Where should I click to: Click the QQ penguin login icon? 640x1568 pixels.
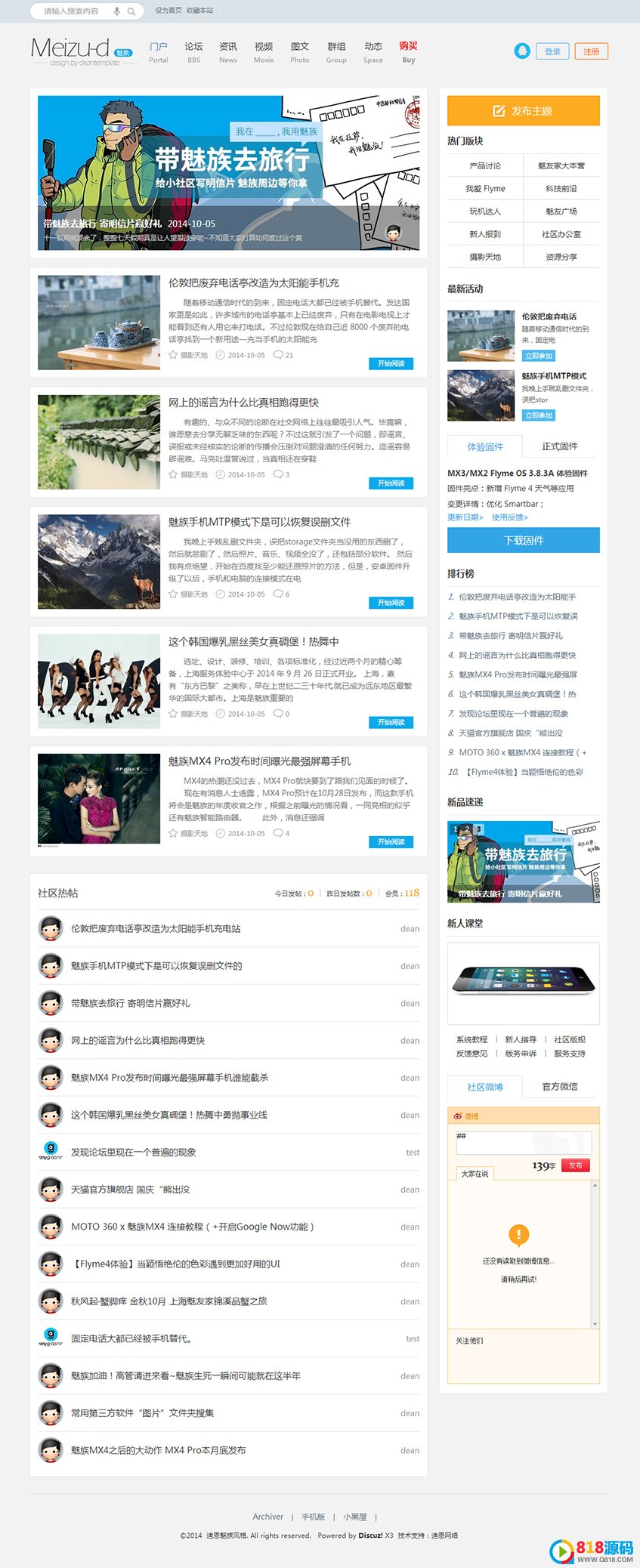coord(522,51)
